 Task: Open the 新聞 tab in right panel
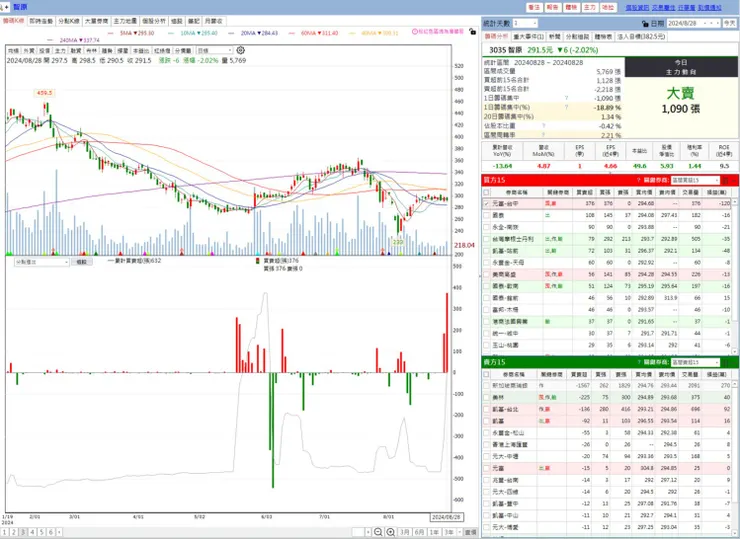pyautogui.click(x=555, y=36)
